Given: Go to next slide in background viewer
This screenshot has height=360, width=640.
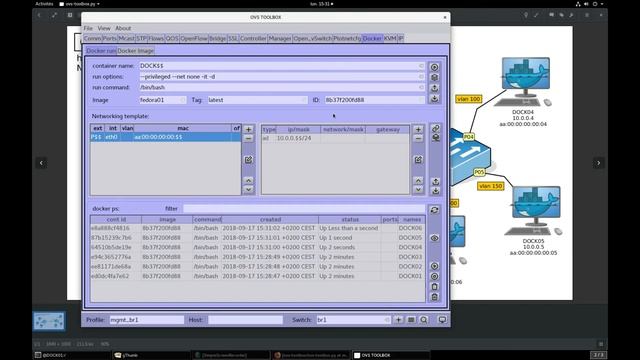Looking at the screenshot, I should 598,163.
